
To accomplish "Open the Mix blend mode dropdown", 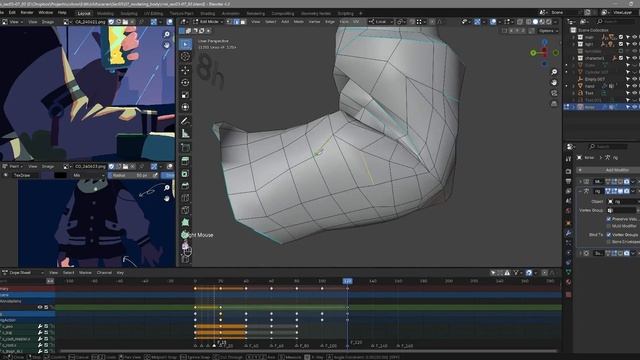I will (88, 175).
